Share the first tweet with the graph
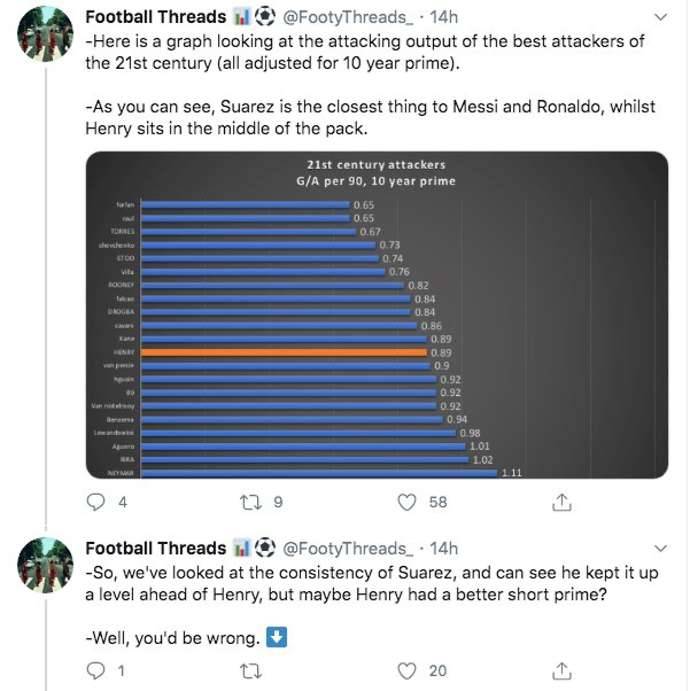This screenshot has height=691, width=690. click(562, 502)
